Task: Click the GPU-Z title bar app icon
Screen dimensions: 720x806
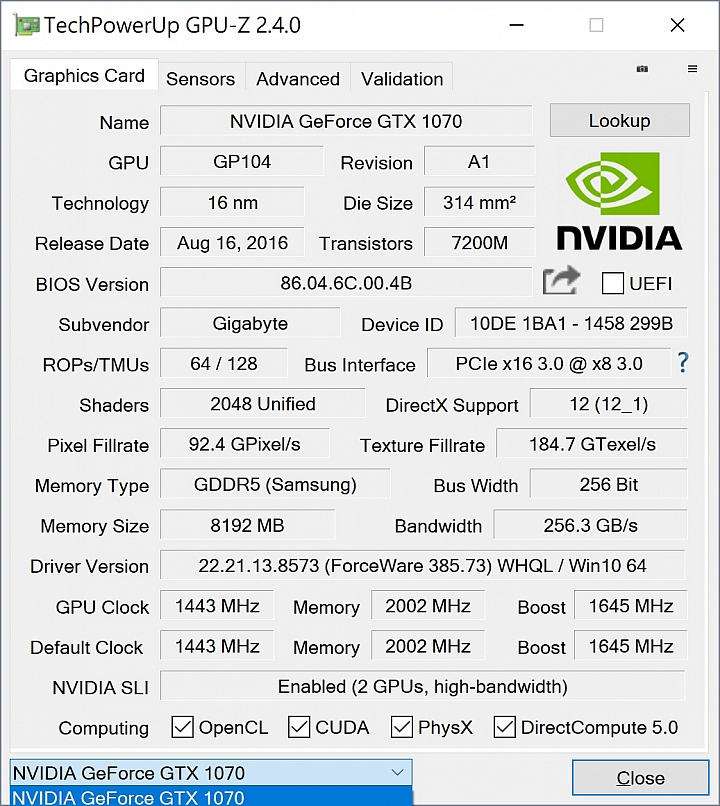Action: point(27,25)
